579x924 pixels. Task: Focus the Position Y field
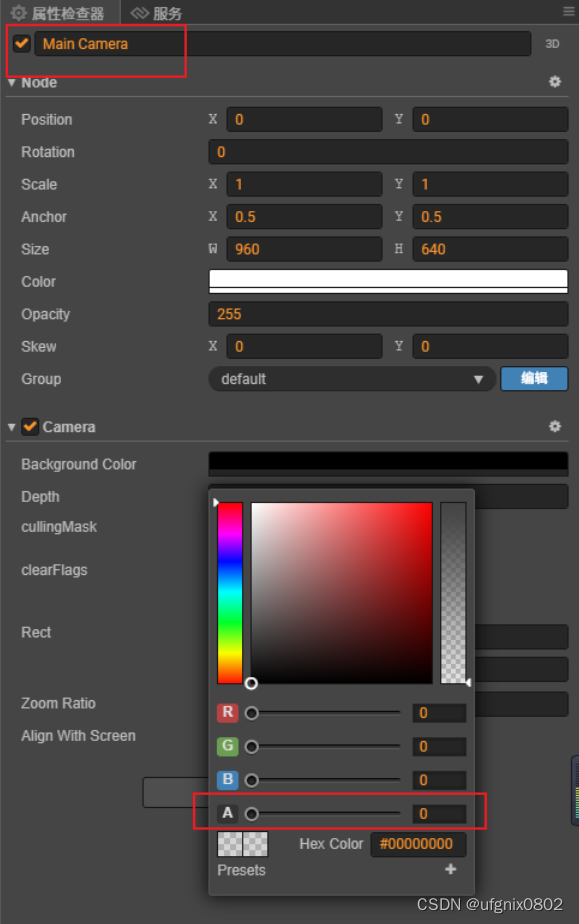click(490, 120)
